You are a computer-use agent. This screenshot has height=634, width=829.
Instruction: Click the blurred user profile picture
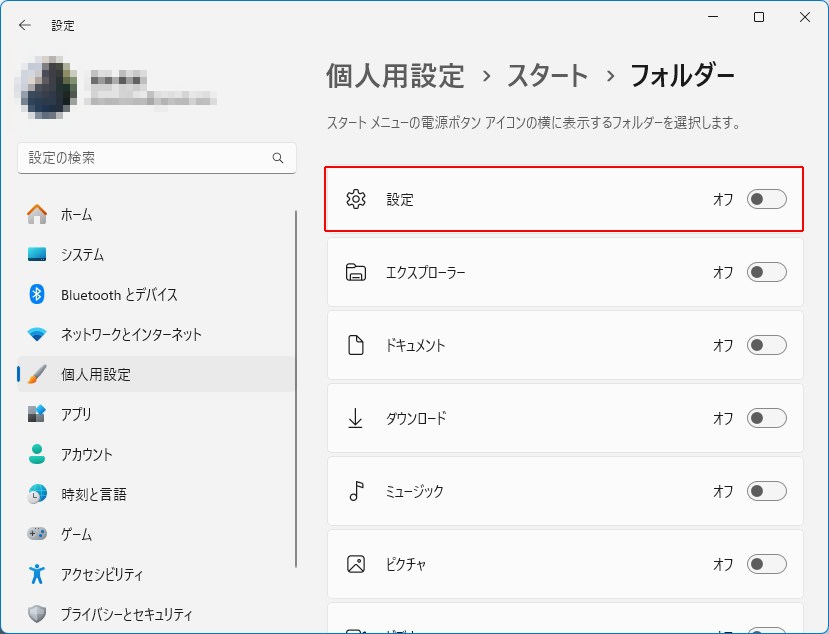(x=49, y=87)
